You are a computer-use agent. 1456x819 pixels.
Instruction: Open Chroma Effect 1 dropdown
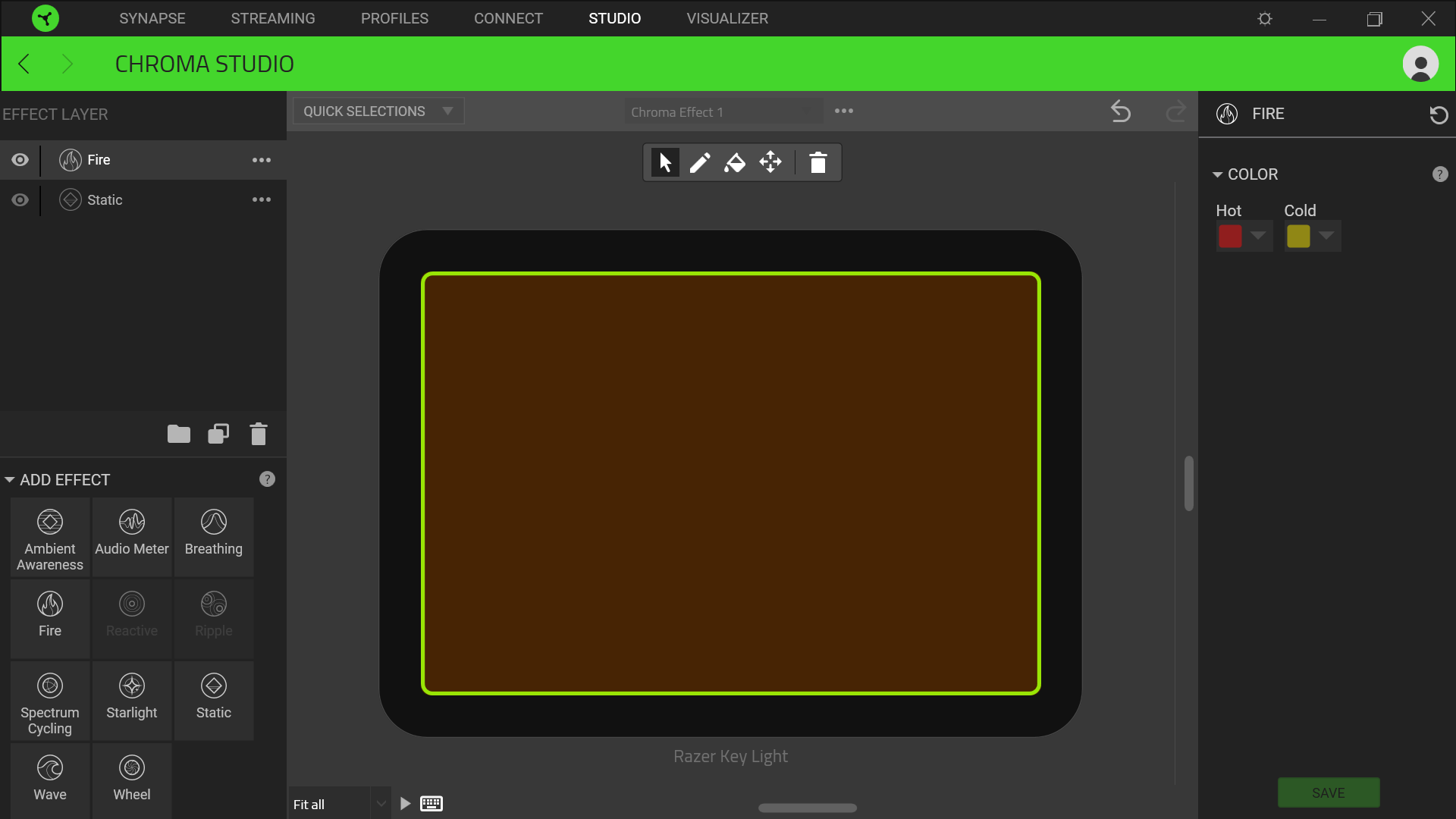723,112
